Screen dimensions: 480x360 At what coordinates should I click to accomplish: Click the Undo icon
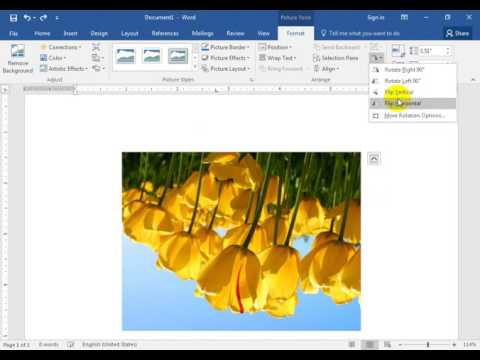click(x=27, y=18)
